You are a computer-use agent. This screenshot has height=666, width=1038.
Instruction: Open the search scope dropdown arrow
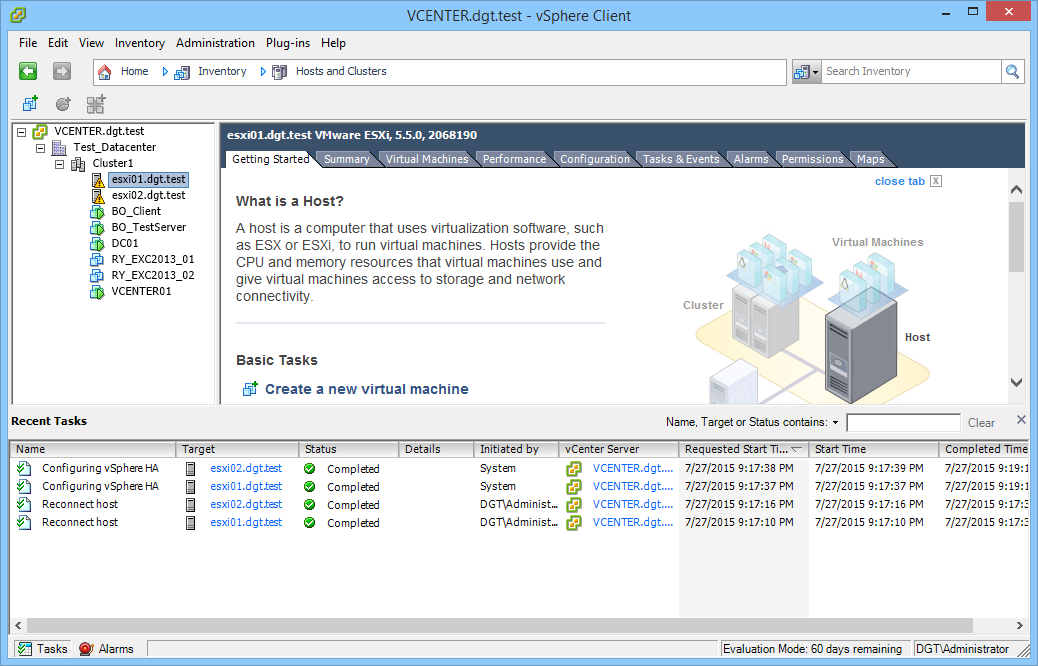(816, 71)
